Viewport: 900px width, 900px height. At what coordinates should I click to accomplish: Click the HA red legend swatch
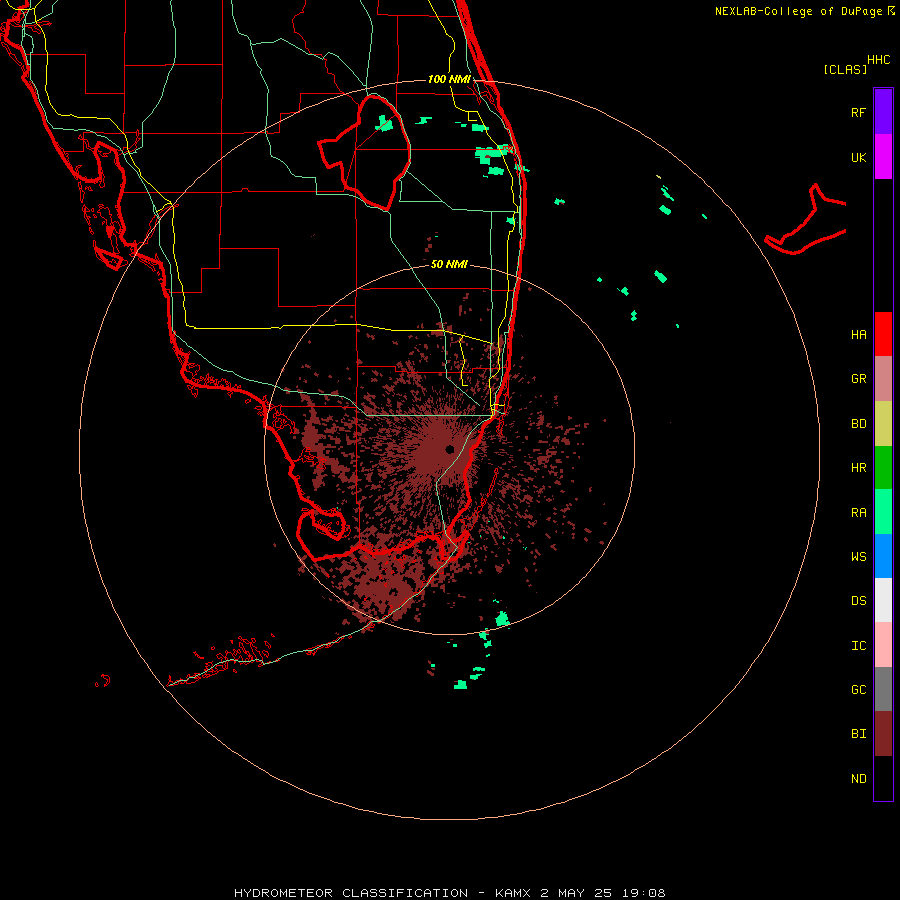(x=883, y=334)
